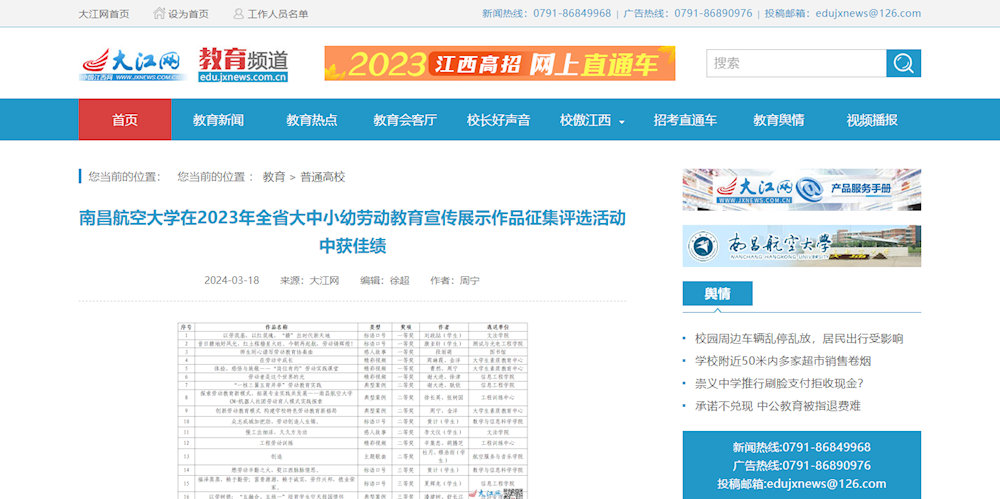Open the 2023 江西高招网上直通车 banner
This screenshot has width=1000, height=499.
499,63
